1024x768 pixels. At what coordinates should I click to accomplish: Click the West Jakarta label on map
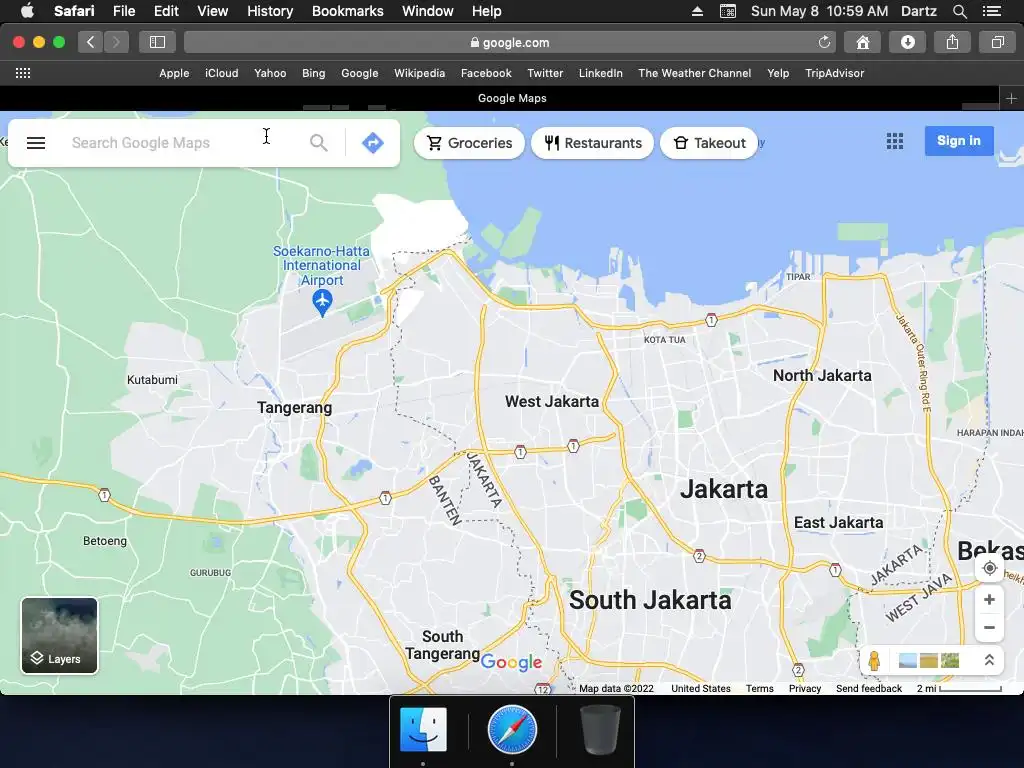552,402
